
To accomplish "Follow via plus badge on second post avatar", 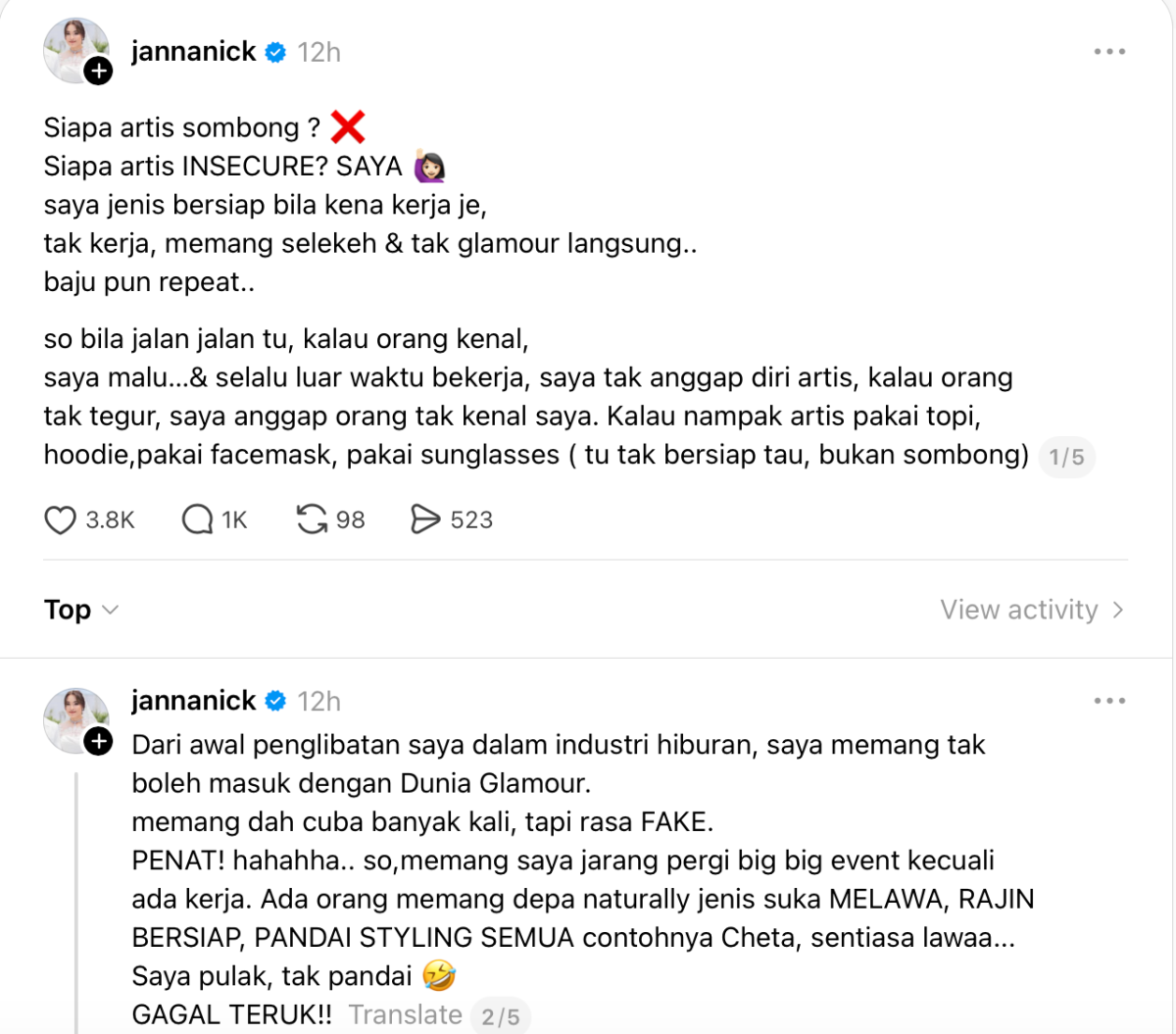I will pyautogui.click(x=98, y=741).
